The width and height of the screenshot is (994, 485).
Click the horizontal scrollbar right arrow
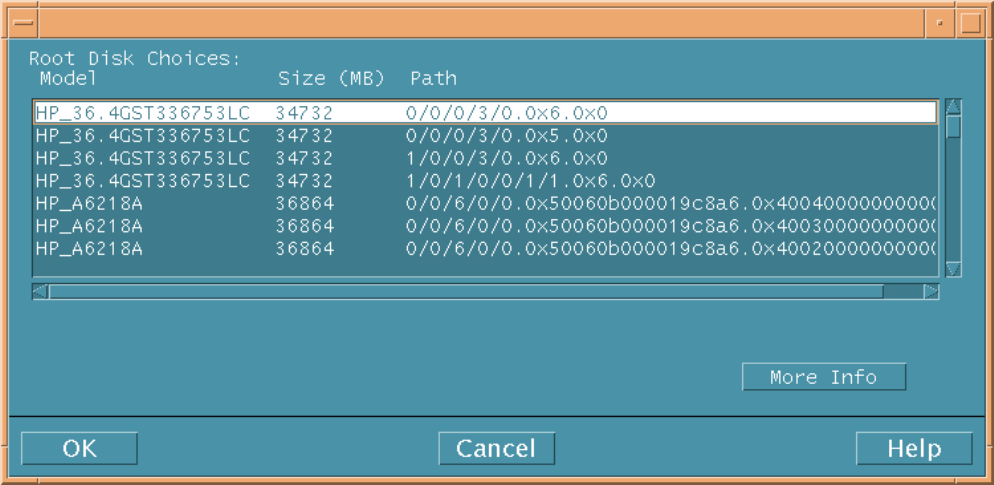click(x=931, y=292)
